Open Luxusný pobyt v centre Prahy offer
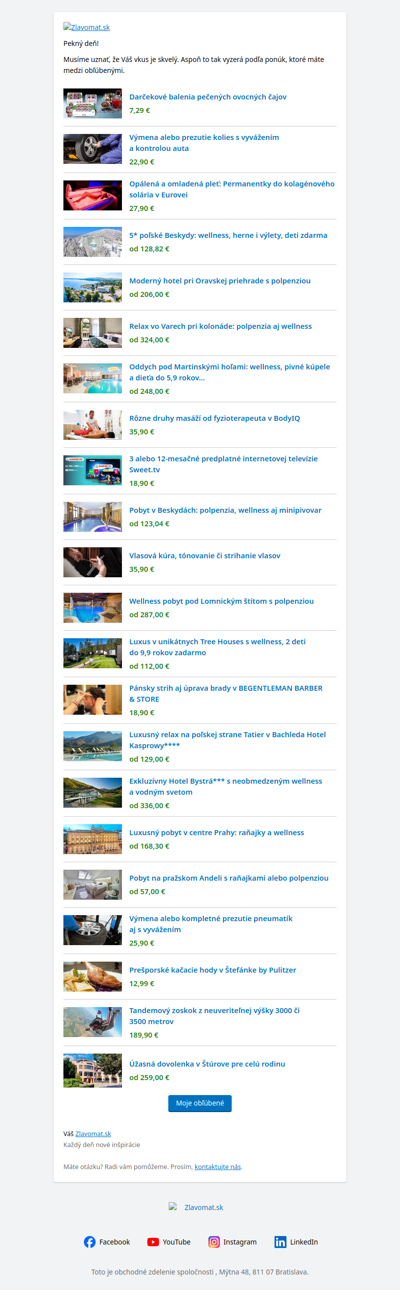This screenshot has height=1290, width=400. pyautogui.click(x=216, y=832)
